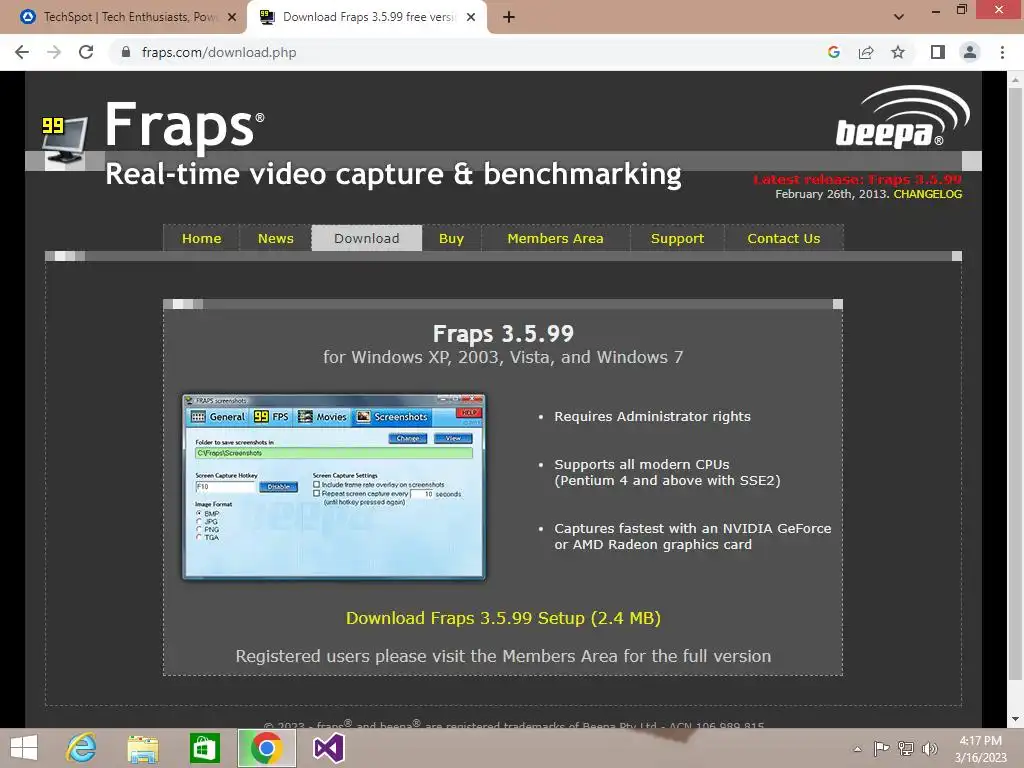
Task: Open the Support page
Action: click(677, 238)
